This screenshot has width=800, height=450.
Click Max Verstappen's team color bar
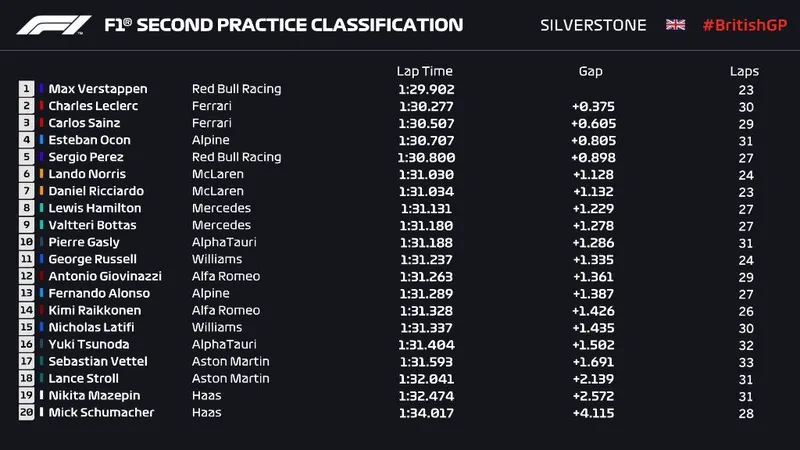tap(42, 89)
